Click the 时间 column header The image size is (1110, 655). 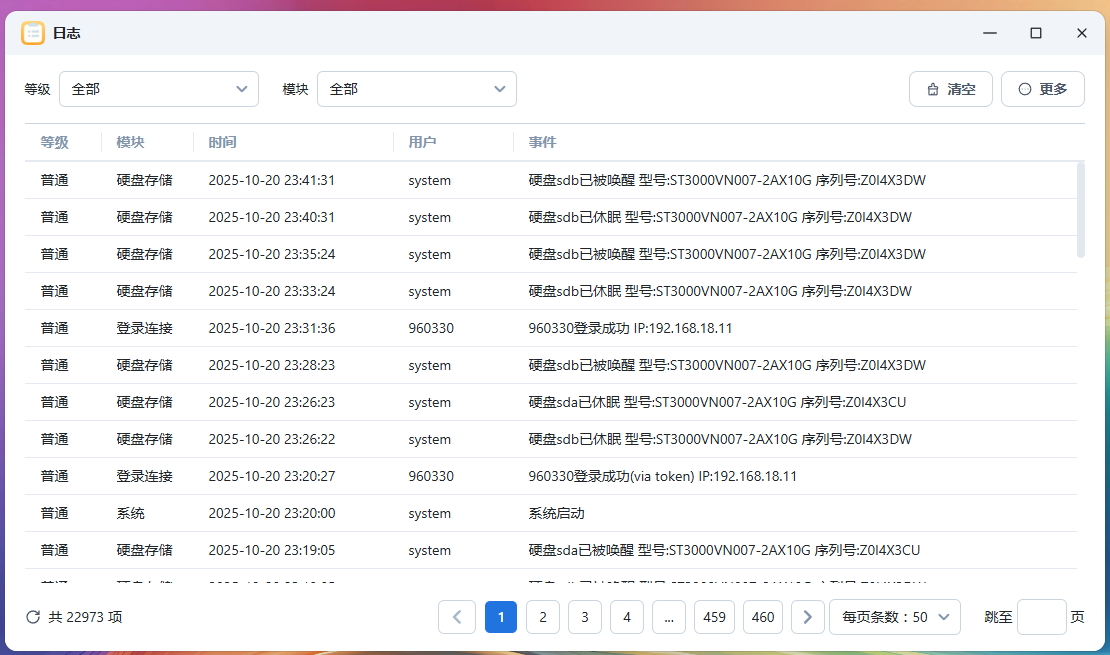pos(223,143)
